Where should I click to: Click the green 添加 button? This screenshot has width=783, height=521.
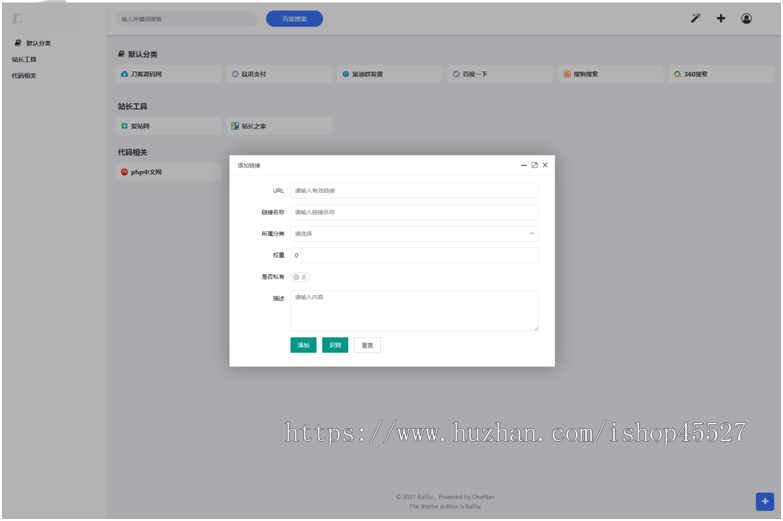tap(303, 345)
